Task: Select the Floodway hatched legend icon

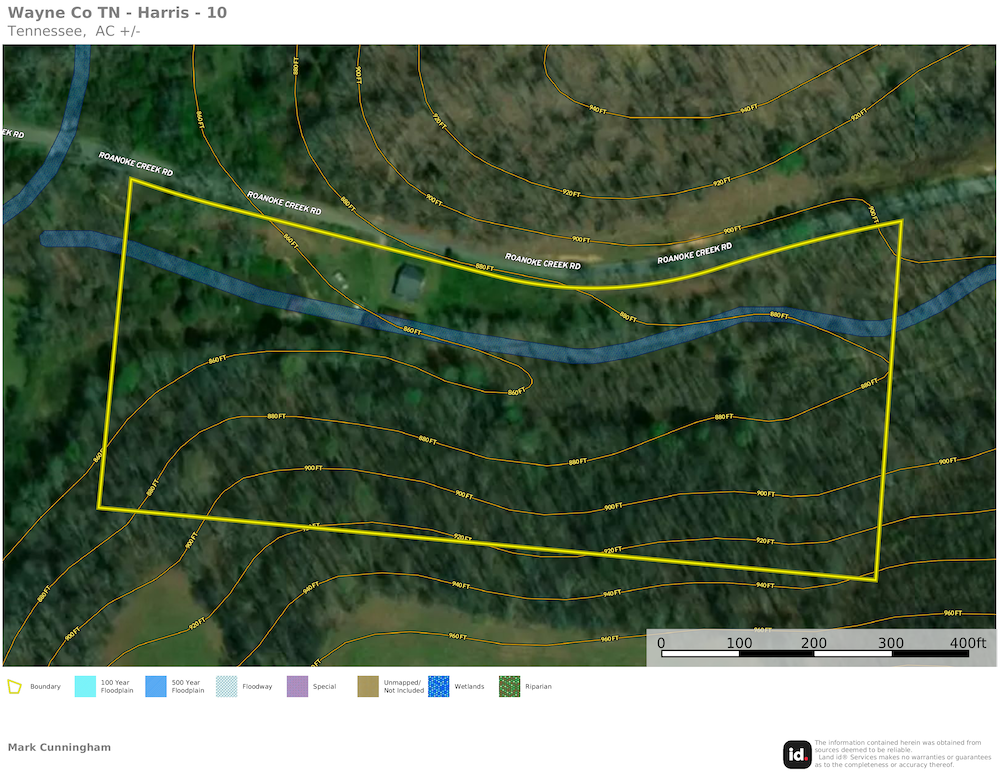Action: 226,687
